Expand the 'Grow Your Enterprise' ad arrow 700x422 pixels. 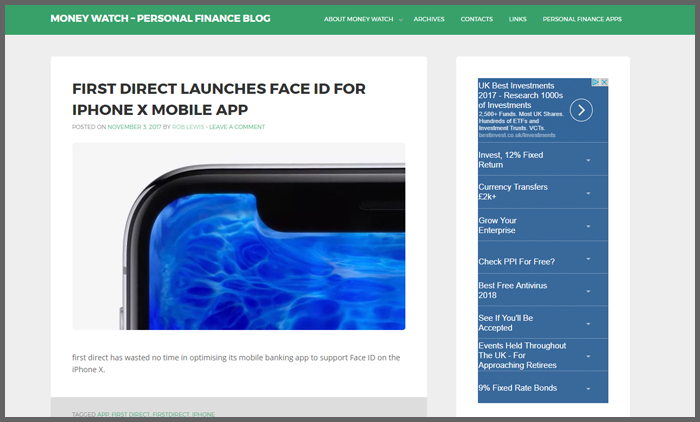tap(588, 226)
